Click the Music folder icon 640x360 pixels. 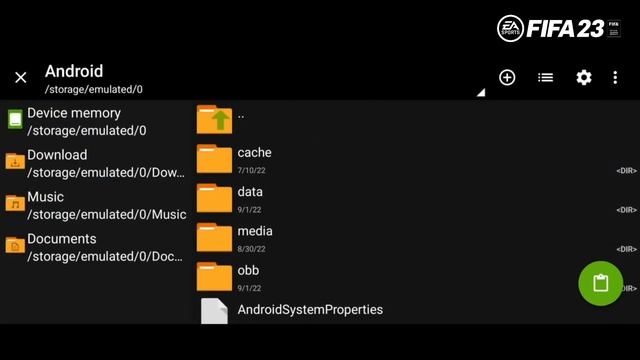(x=15, y=203)
